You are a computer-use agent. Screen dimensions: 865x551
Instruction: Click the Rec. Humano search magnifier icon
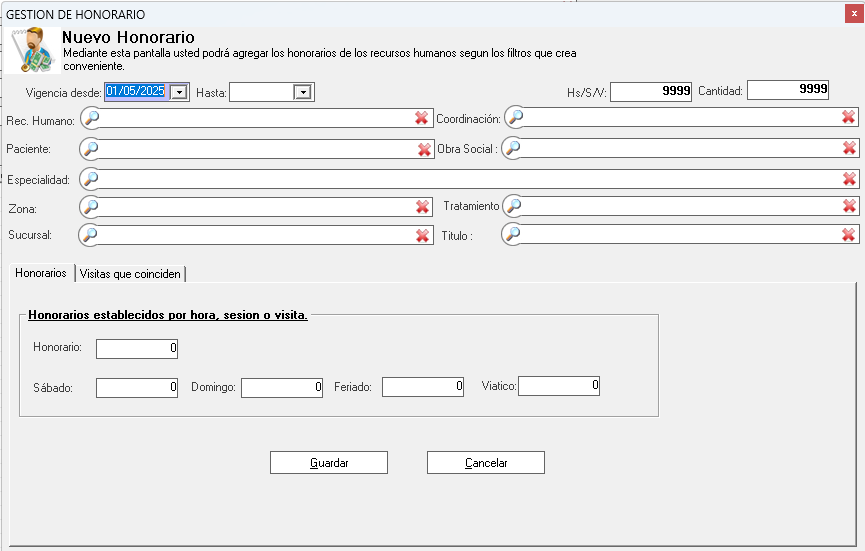point(91,118)
